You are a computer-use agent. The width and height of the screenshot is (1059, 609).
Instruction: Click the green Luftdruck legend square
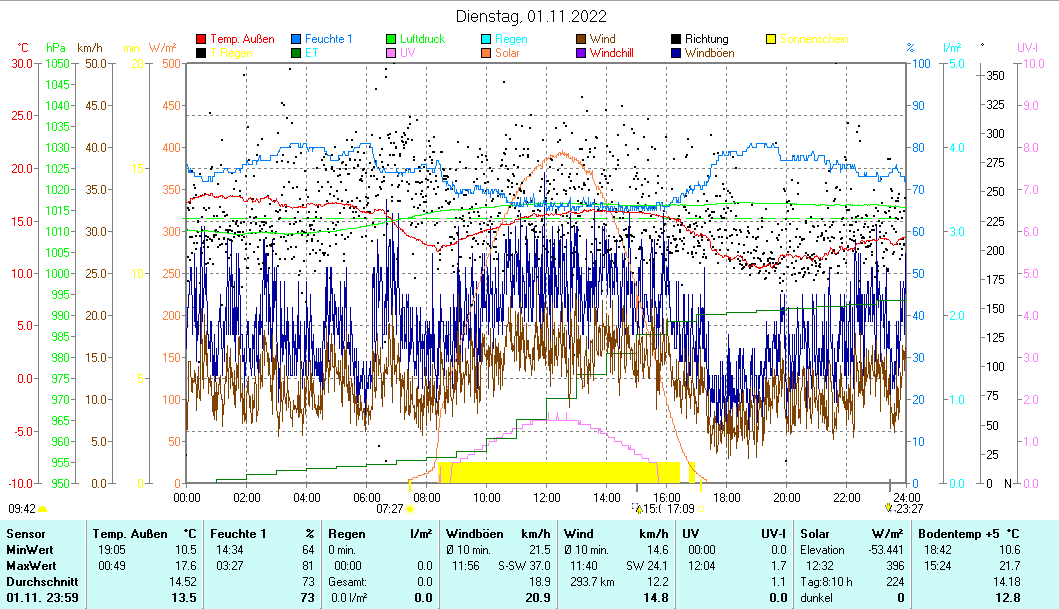pos(392,40)
